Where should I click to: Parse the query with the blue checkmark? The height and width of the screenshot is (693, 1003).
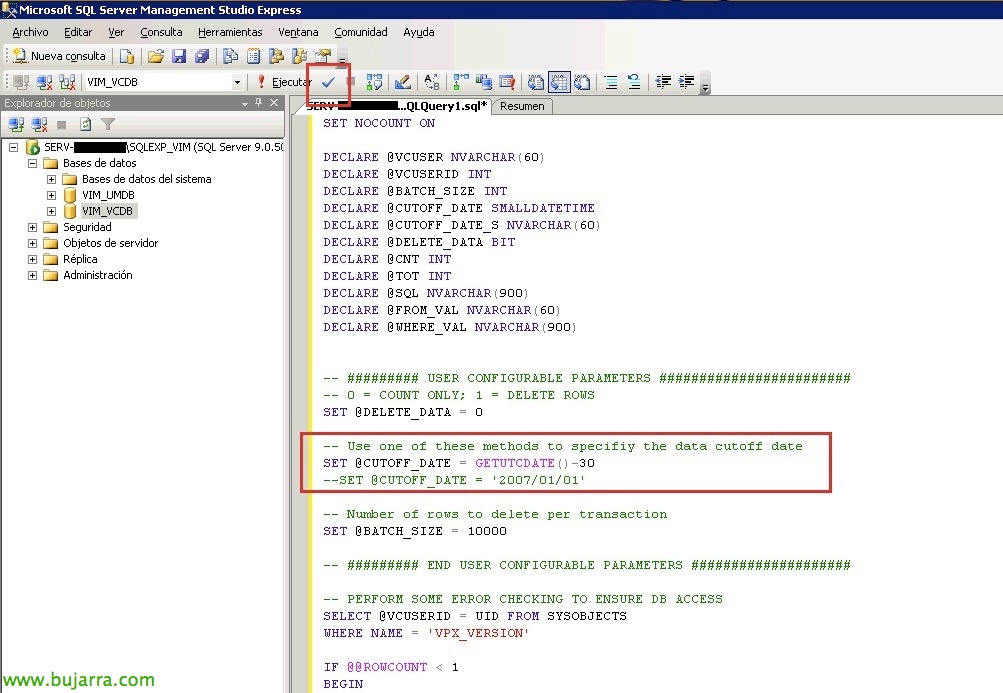click(x=328, y=82)
